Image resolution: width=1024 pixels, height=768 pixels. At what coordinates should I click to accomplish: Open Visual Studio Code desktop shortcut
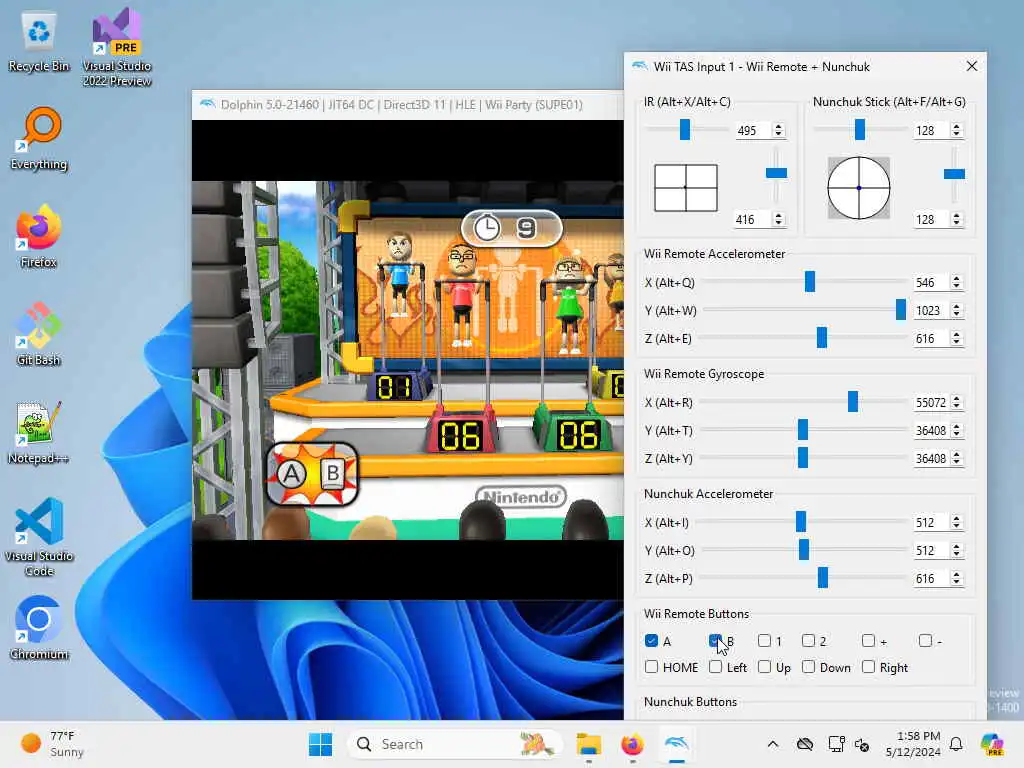pyautogui.click(x=39, y=537)
